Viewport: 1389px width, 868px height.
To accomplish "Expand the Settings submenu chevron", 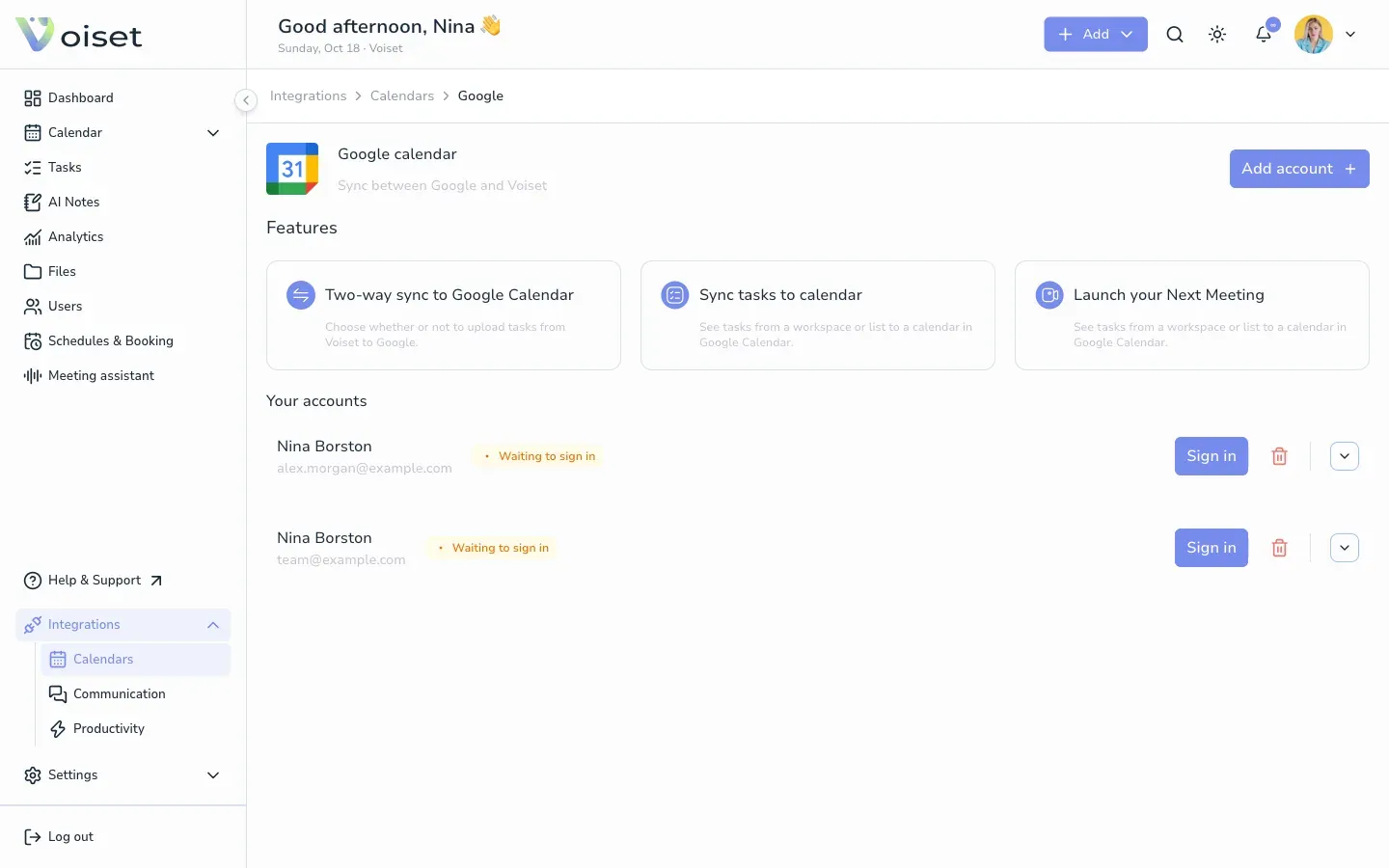I will click(213, 774).
